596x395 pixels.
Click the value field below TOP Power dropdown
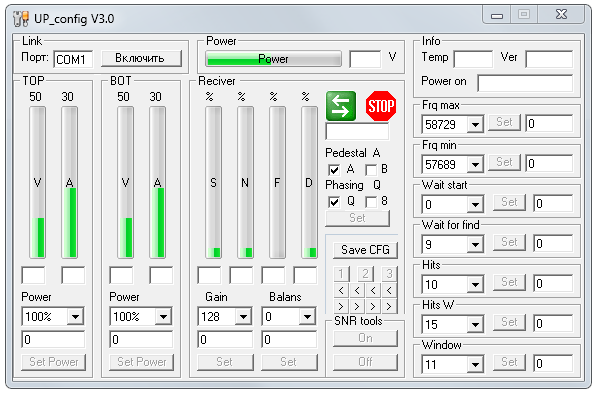tap(53, 339)
